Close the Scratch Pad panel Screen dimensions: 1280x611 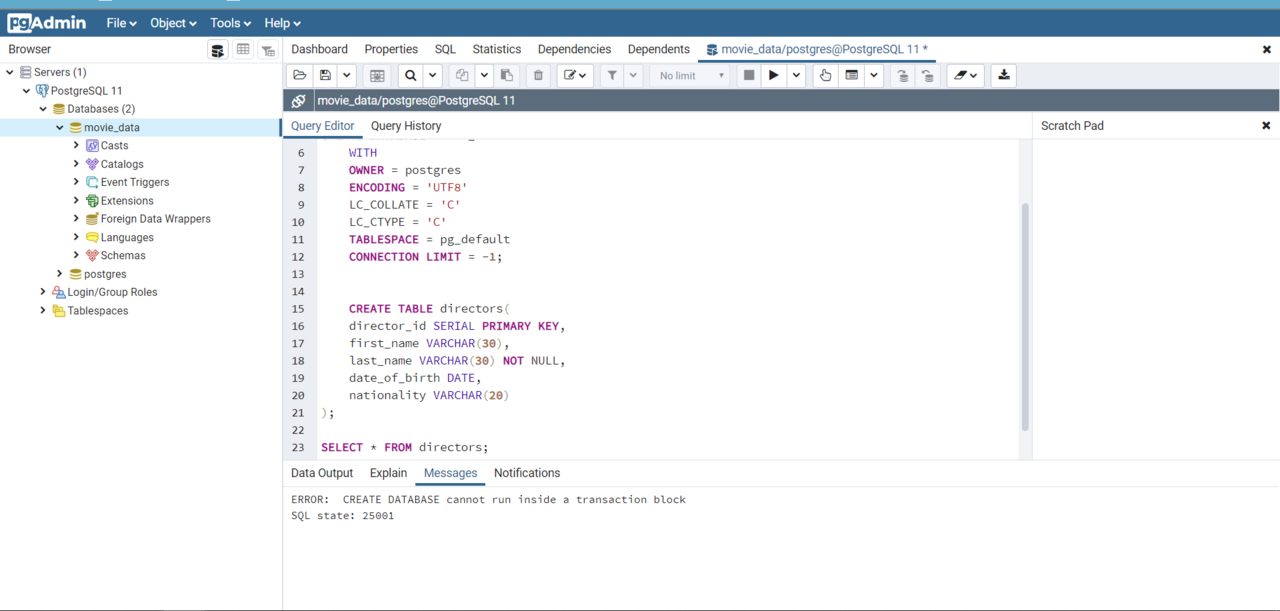click(x=1266, y=126)
